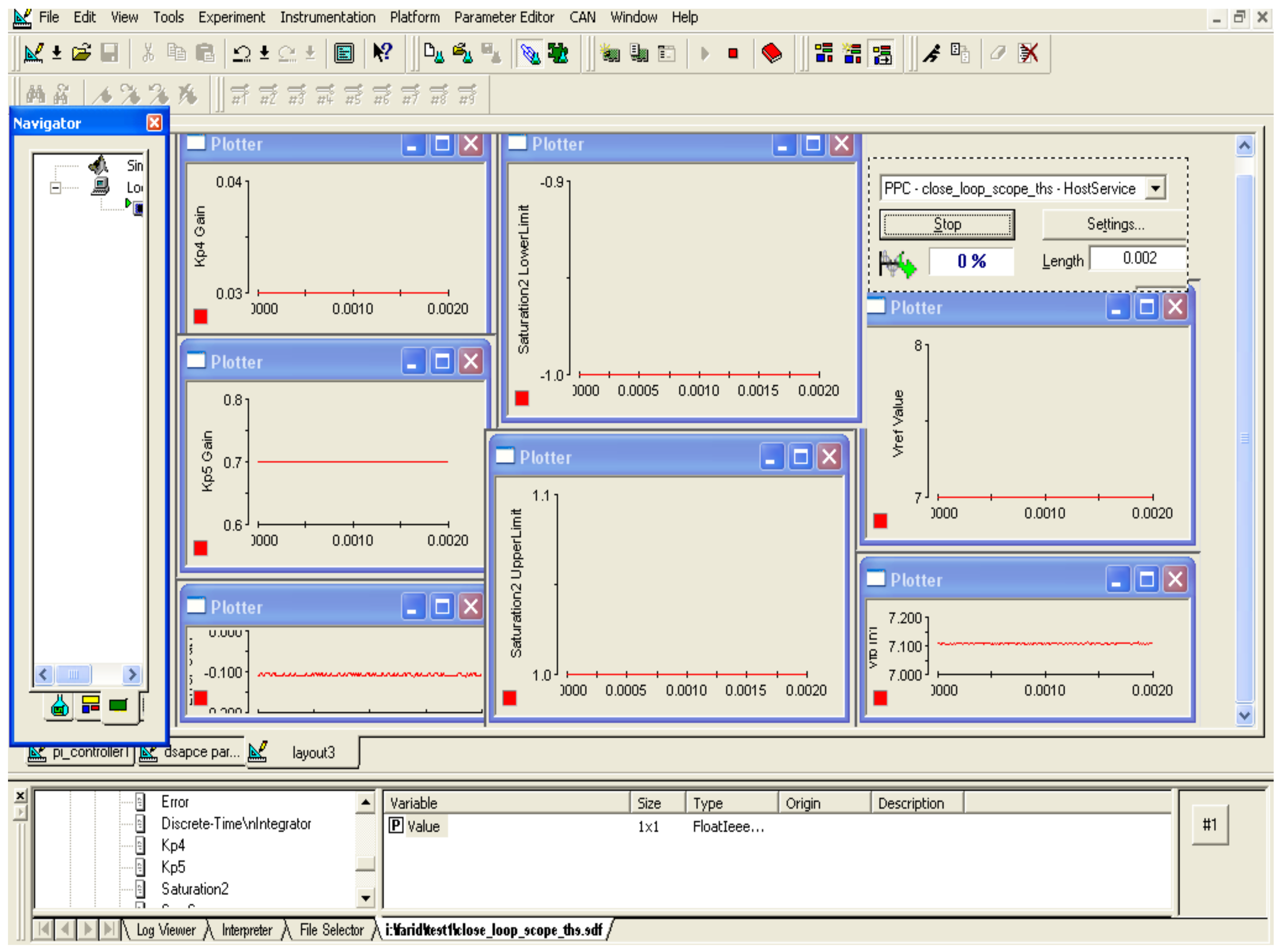Click the Length input field
The image size is (1281, 952).
1139,258
